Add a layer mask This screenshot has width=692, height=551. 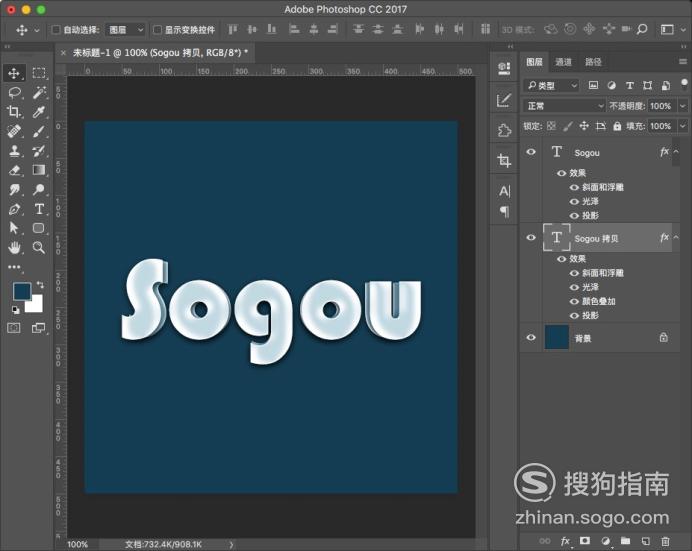[x=585, y=541]
